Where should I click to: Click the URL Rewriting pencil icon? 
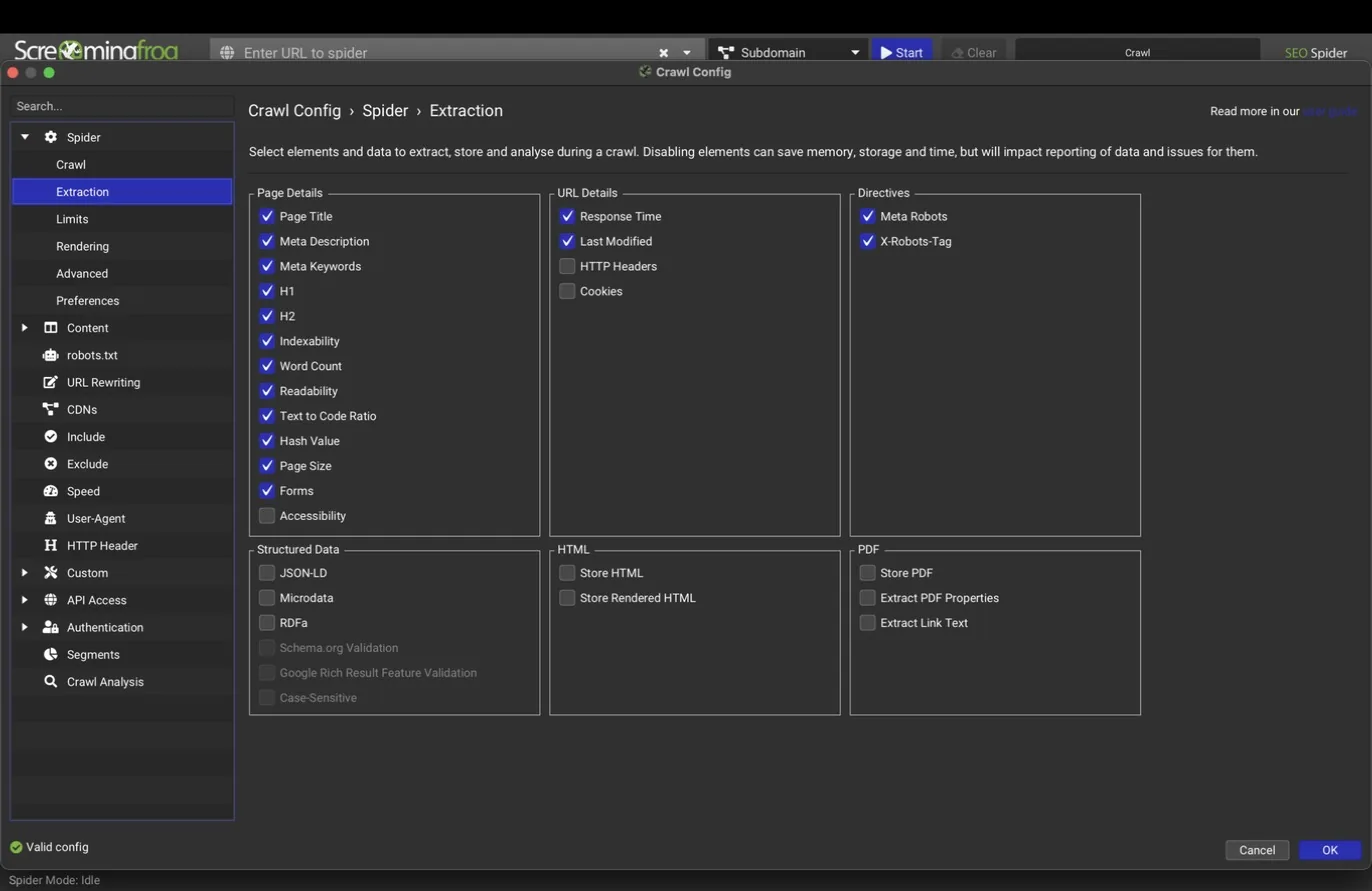(x=50, y=382)
